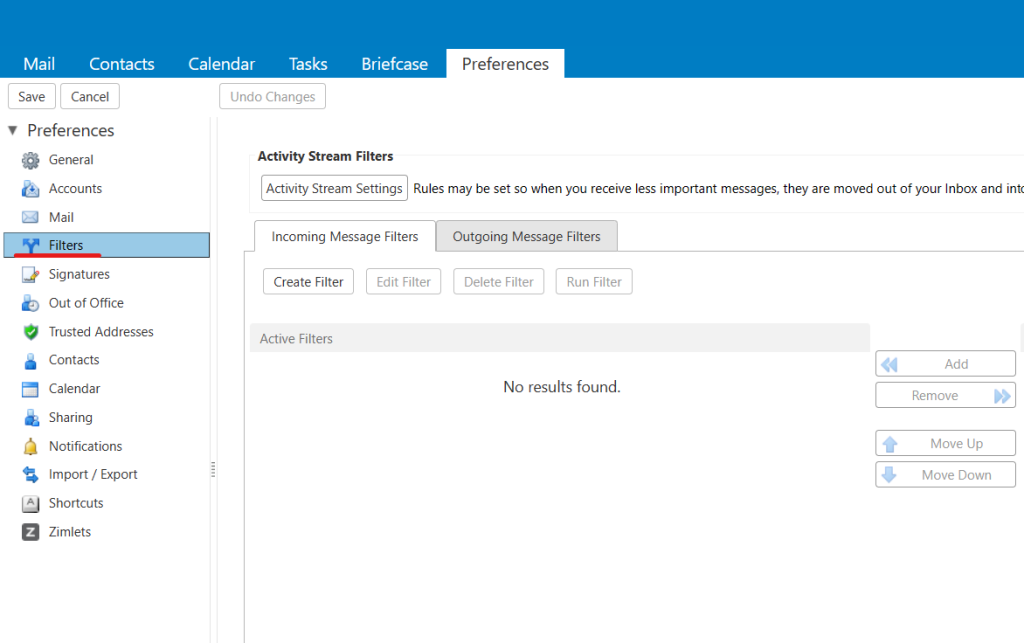Select the Incoming Message Filters tab

(345, 237)
